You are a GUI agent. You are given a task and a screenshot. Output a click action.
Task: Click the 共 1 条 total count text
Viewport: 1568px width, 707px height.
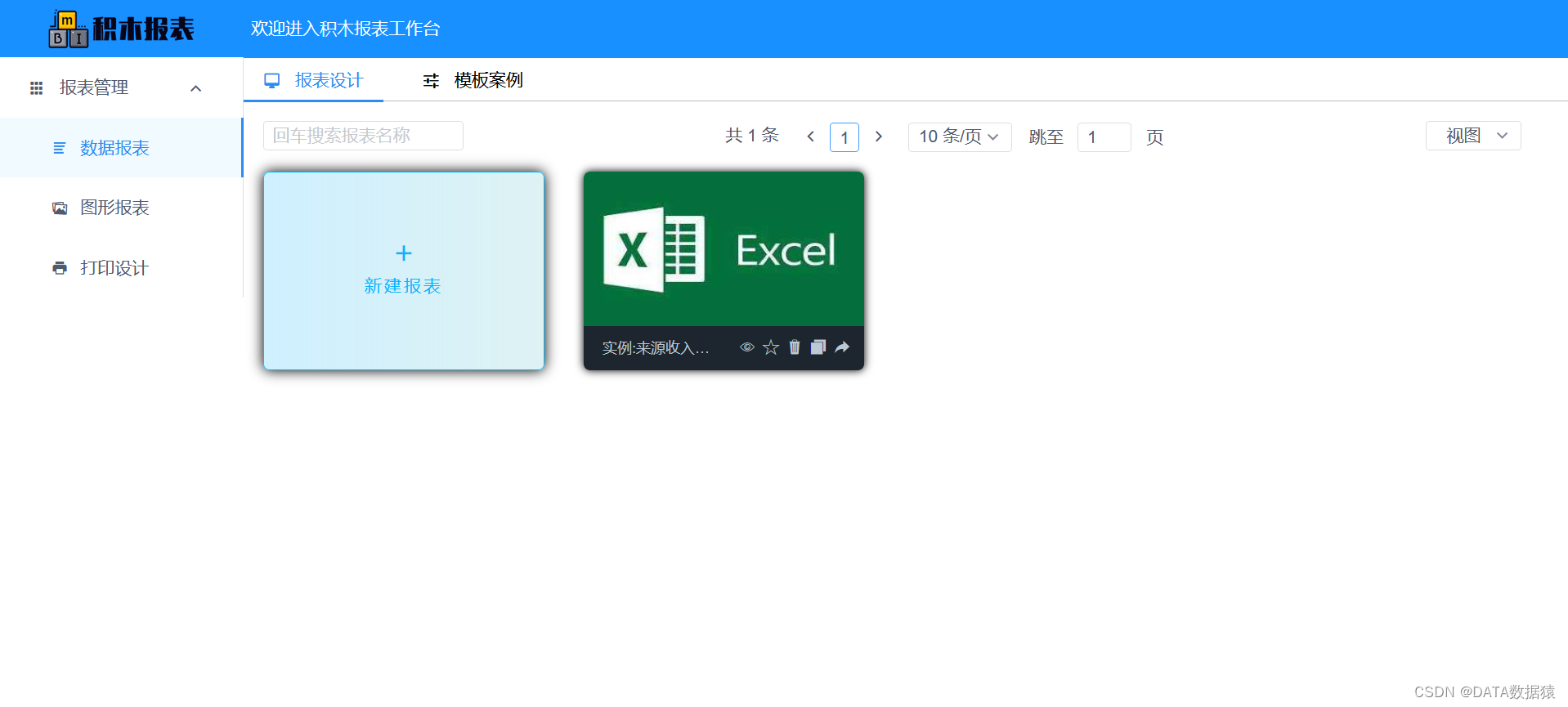click(x=752, y=136)
